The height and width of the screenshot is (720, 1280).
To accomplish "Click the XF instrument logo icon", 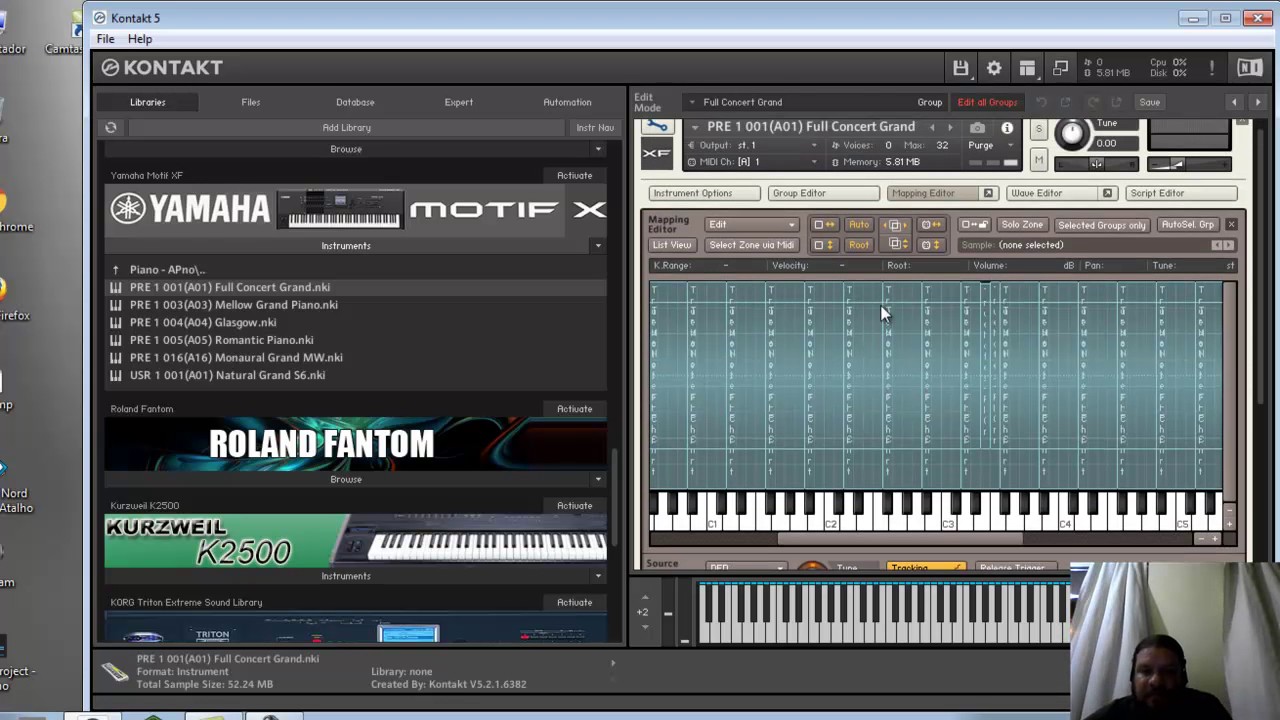I will click(656, 153).
